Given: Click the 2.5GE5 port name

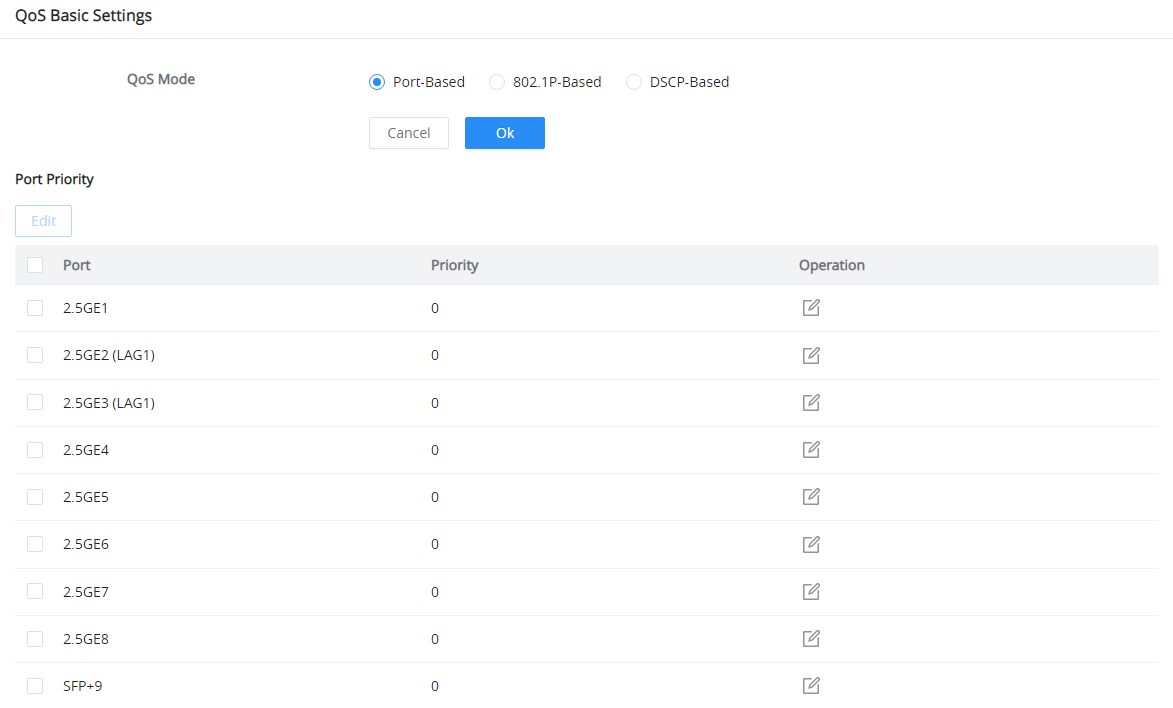Looking at the screenshot, I should (x=85, y=497).
